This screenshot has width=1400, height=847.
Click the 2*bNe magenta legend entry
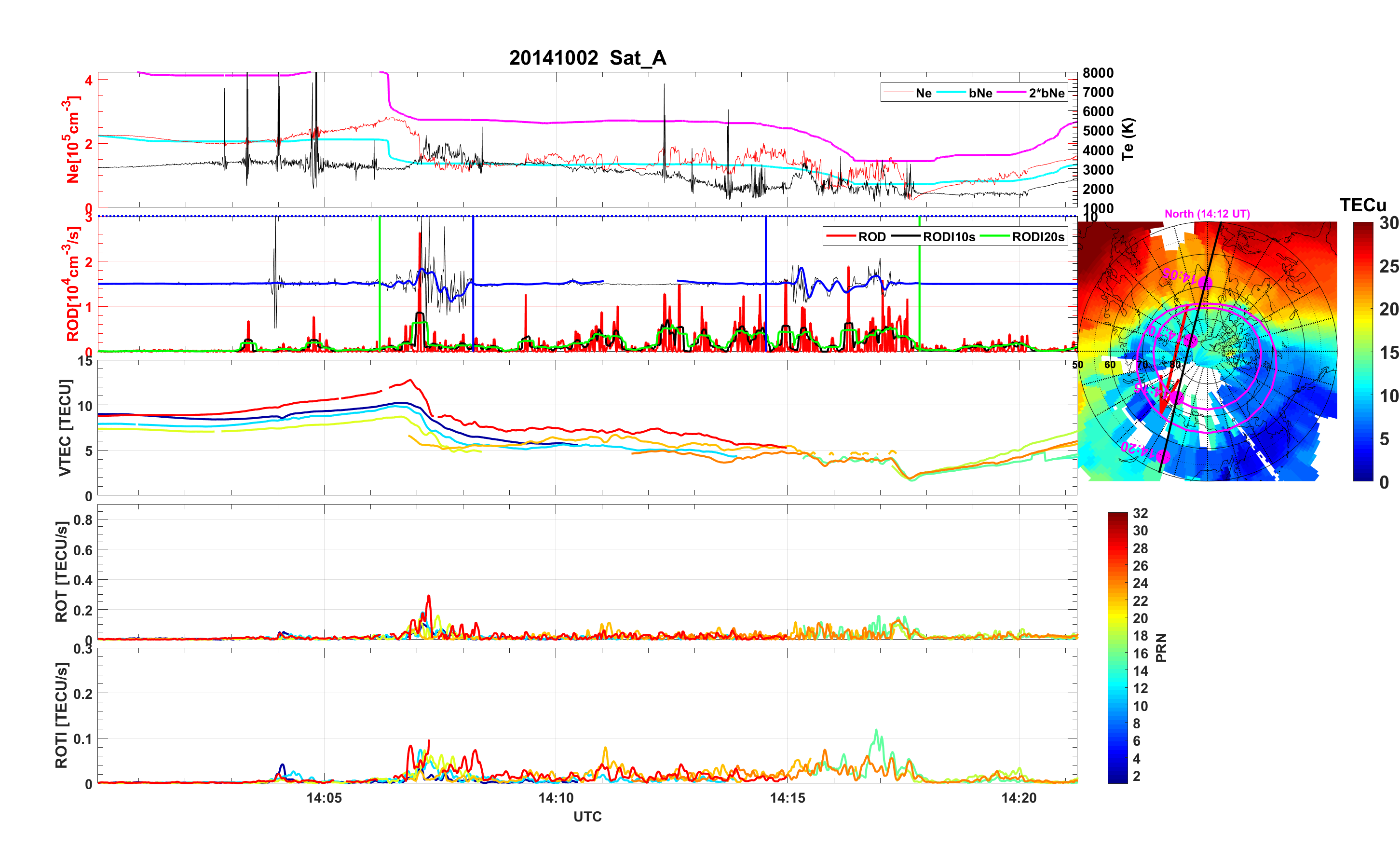point(1046,93)
